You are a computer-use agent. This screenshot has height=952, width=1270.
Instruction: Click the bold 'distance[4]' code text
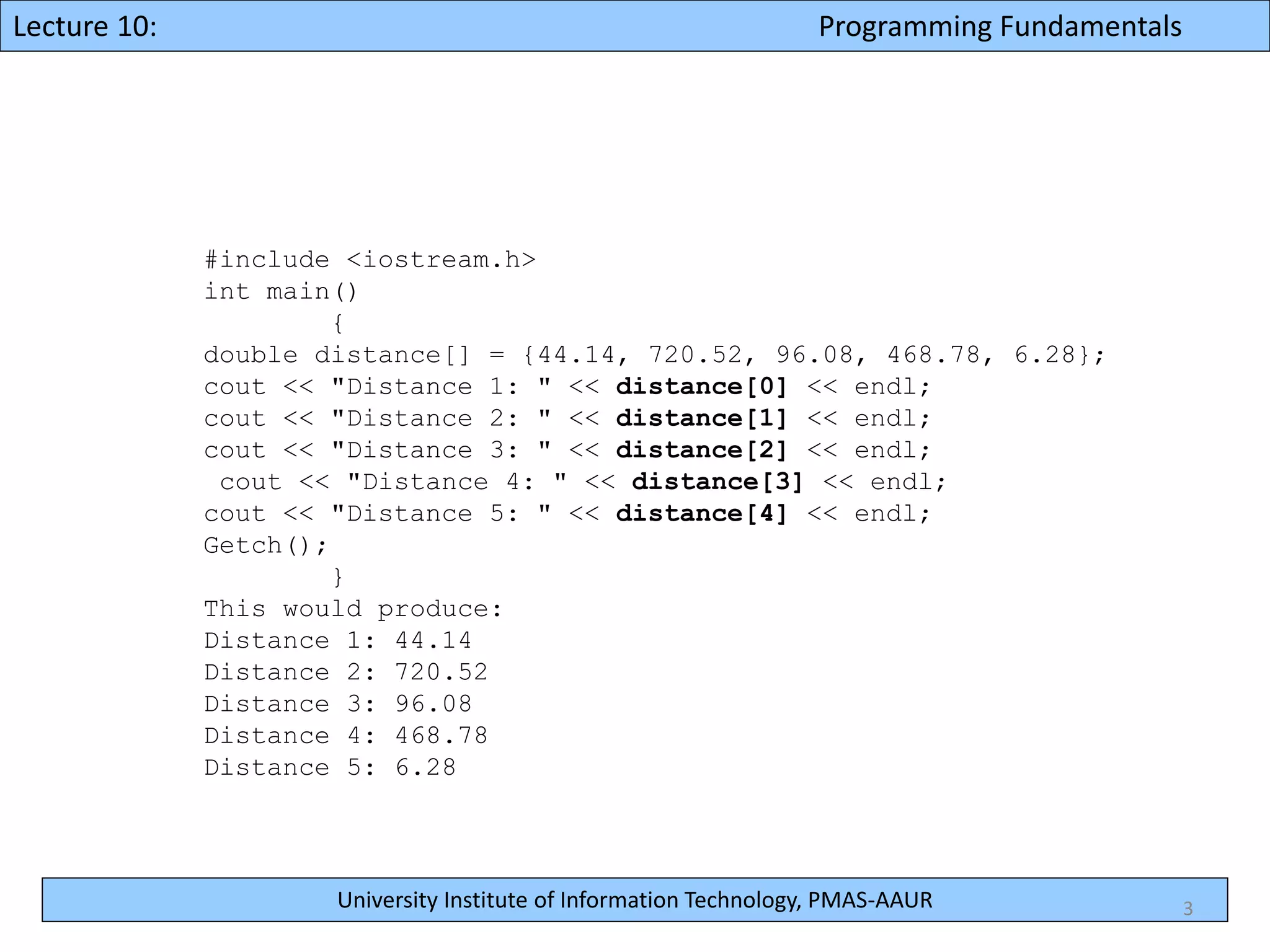click(x=701, y=513)
